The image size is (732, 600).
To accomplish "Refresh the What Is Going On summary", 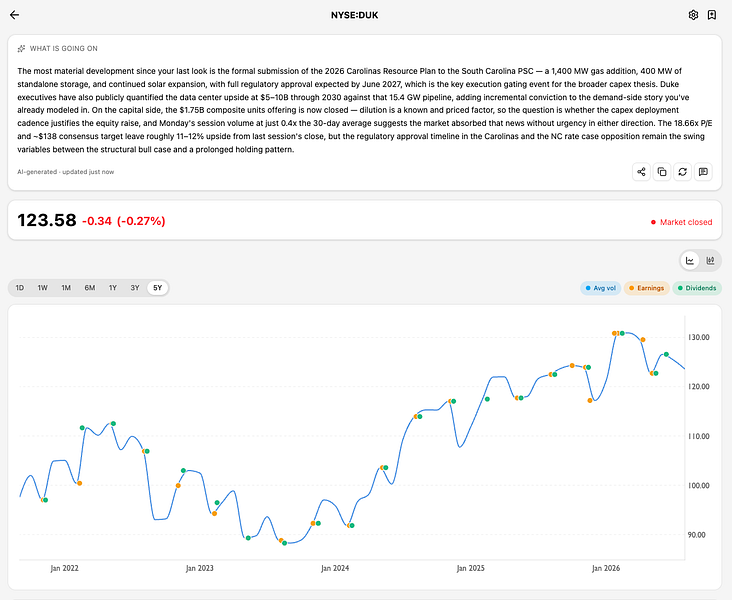I will (683, 172).
